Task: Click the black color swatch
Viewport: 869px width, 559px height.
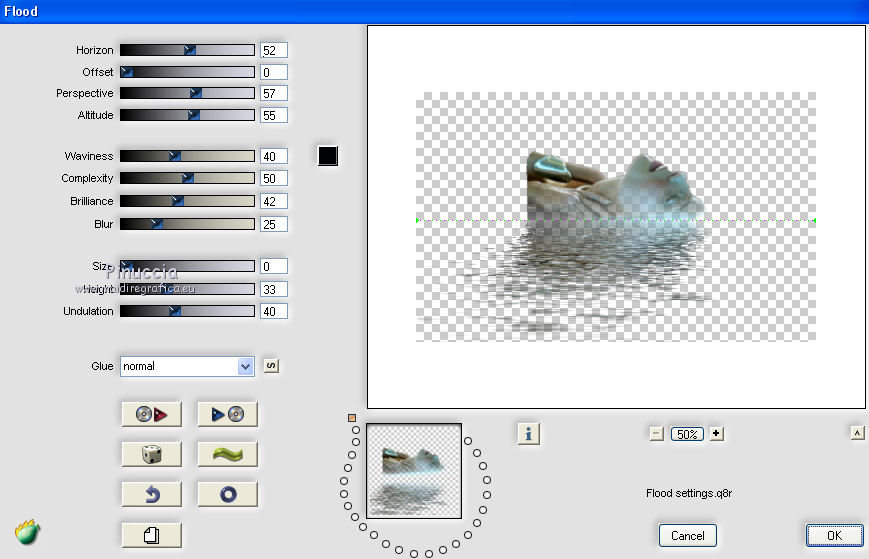Action: pos(328,156)
